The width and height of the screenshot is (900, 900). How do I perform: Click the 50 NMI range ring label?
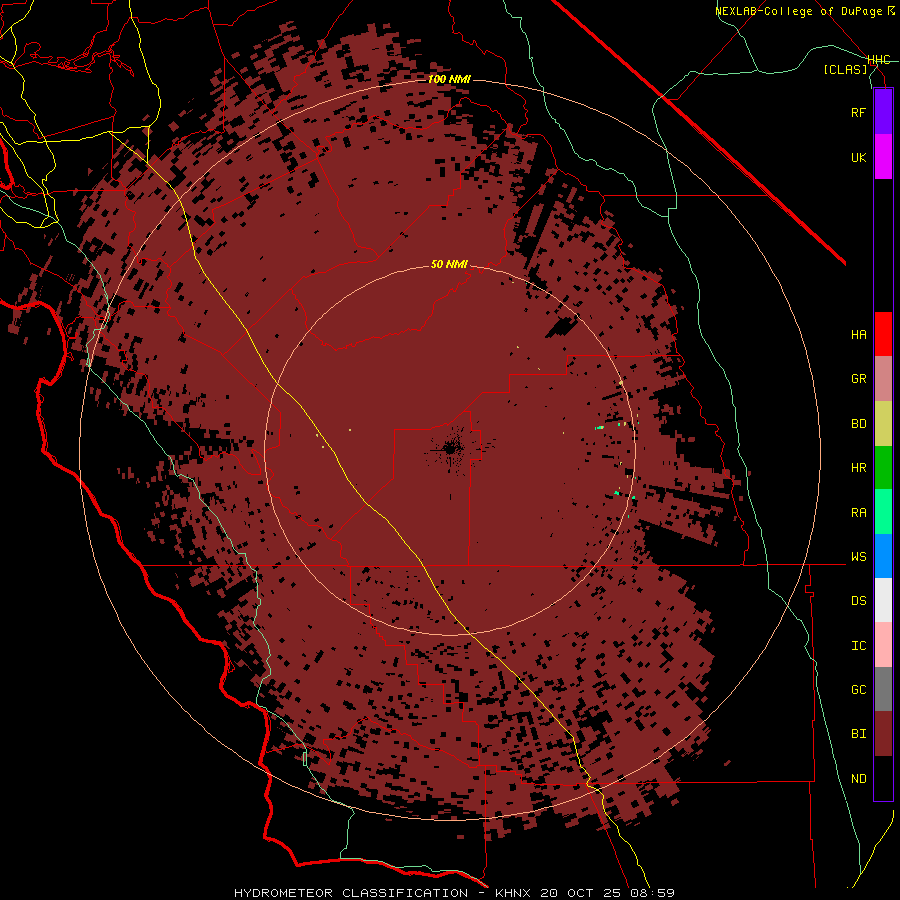pyautogui.click(x=449, y=264)
